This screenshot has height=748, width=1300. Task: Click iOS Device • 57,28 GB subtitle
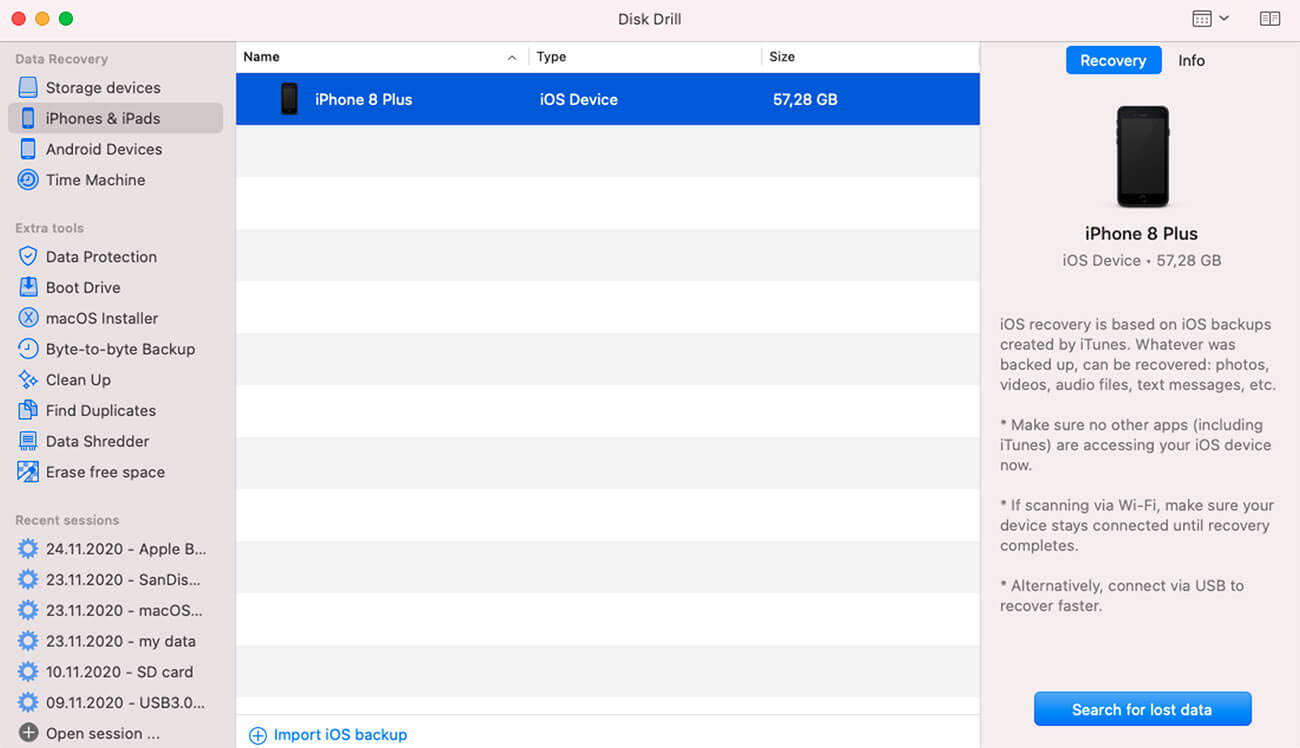coord(1141,260)
